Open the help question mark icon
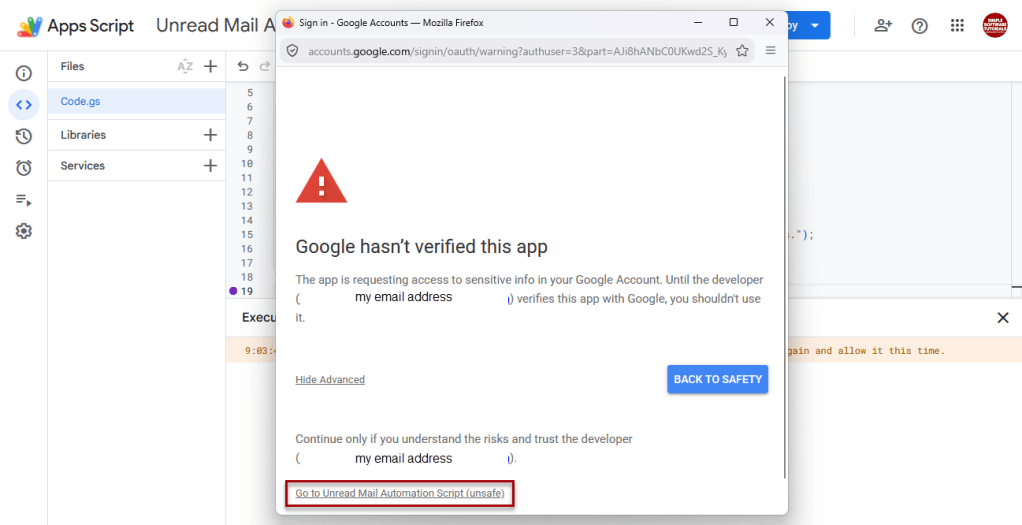The image size is (1022, 525). tap(920, 25)
